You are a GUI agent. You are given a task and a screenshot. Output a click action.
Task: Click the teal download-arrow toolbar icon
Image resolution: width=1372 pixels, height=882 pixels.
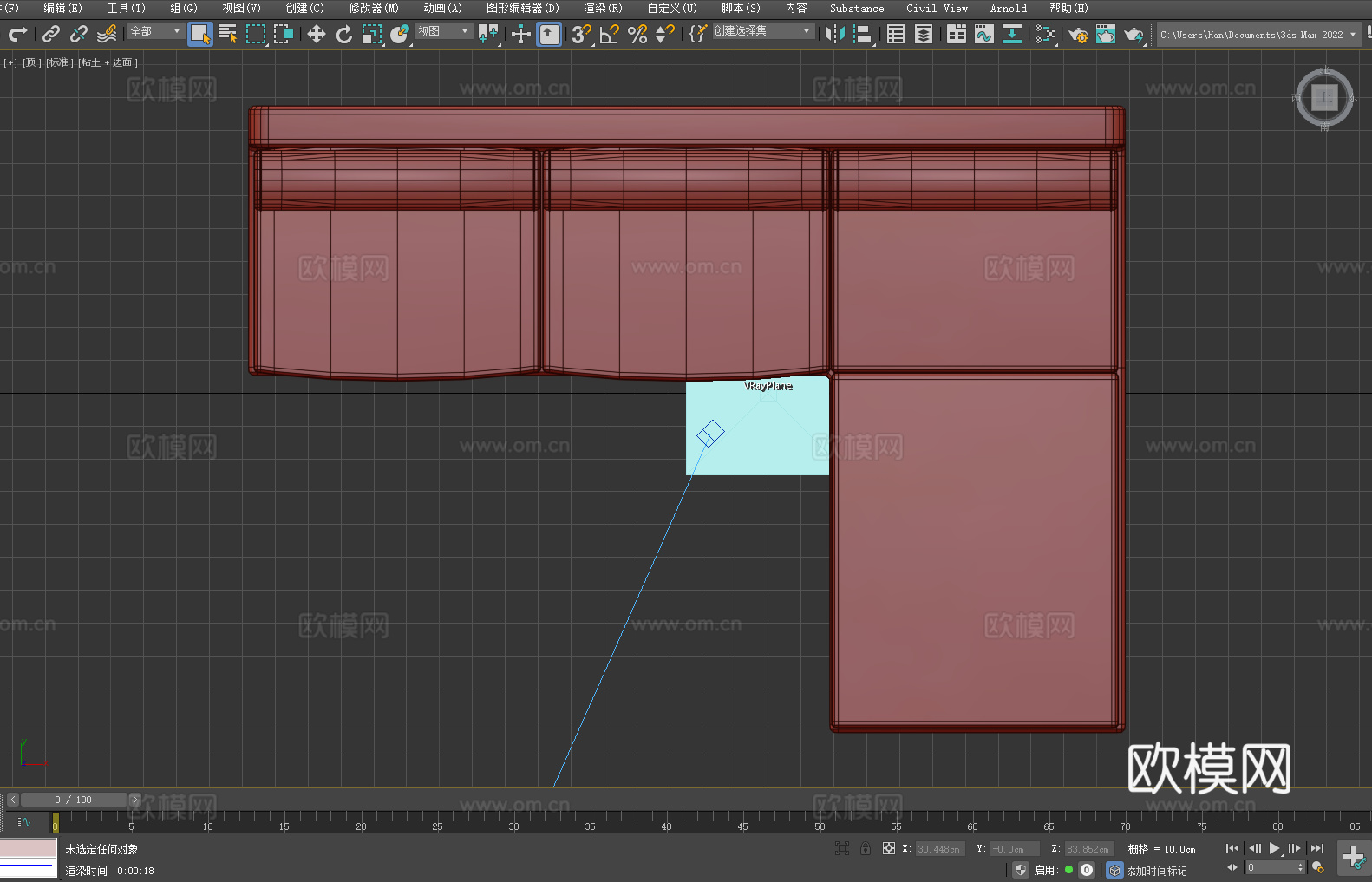pos(1012,34)
